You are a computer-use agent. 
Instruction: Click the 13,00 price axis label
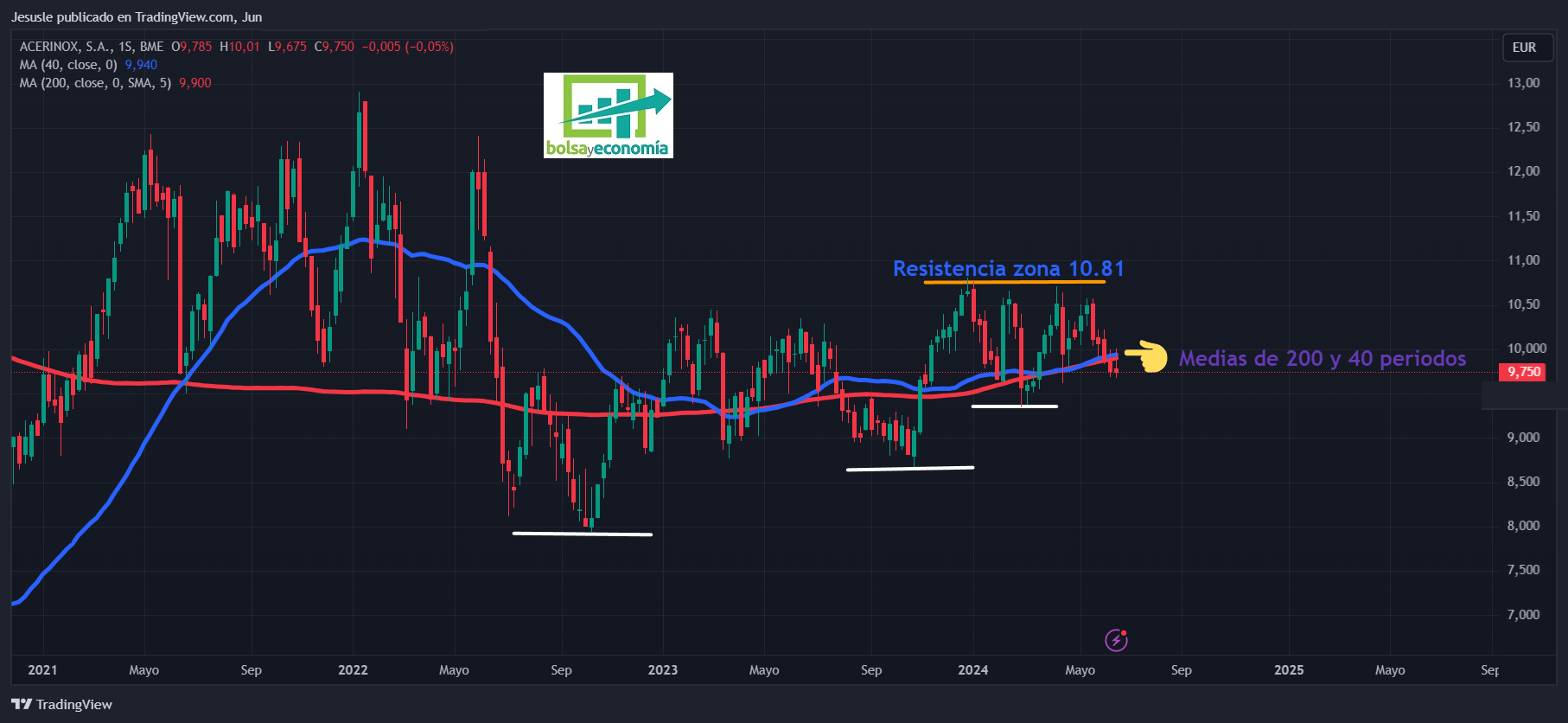[1523, 83]
